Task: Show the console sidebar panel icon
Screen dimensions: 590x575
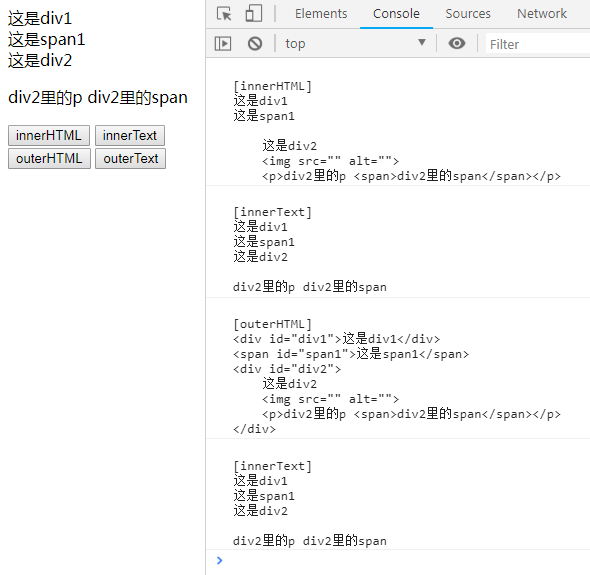Action: click(x=223, y=44)
